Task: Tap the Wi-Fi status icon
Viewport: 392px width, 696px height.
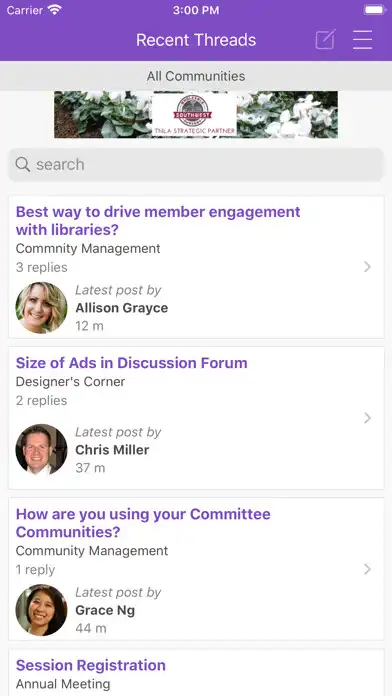Action: coord(55,10)
